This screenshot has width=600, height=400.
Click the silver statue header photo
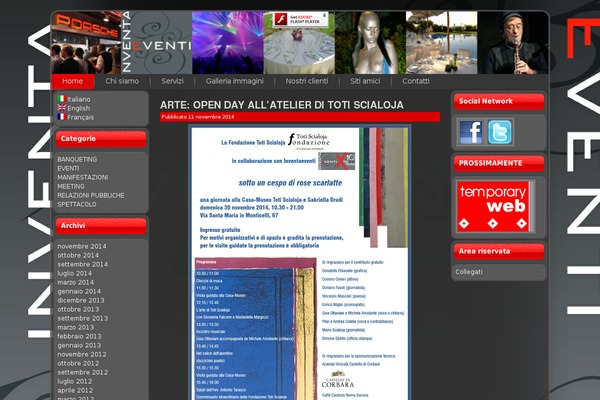[370, 42]
